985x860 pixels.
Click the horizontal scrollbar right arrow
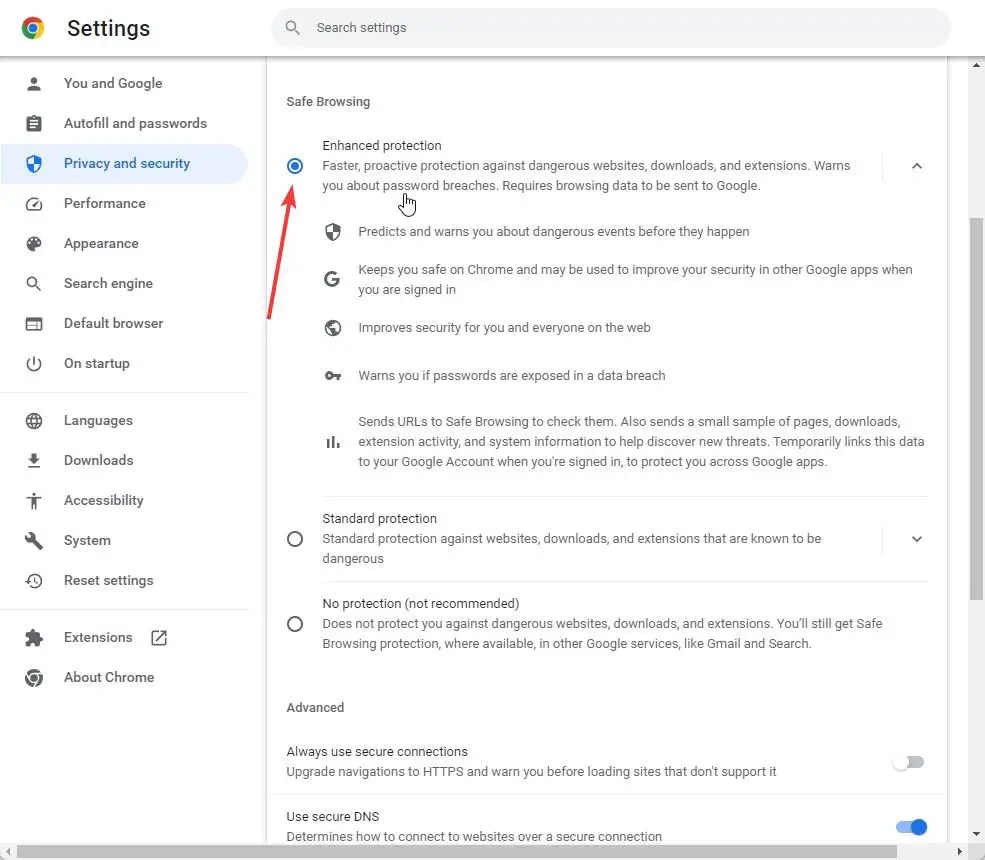click(959, 852)
